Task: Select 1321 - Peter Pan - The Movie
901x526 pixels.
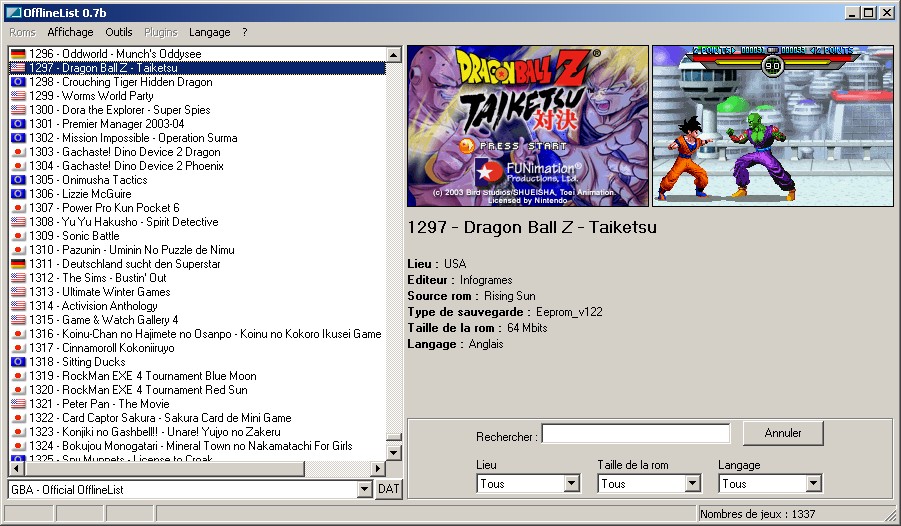Action: (99, 404)
